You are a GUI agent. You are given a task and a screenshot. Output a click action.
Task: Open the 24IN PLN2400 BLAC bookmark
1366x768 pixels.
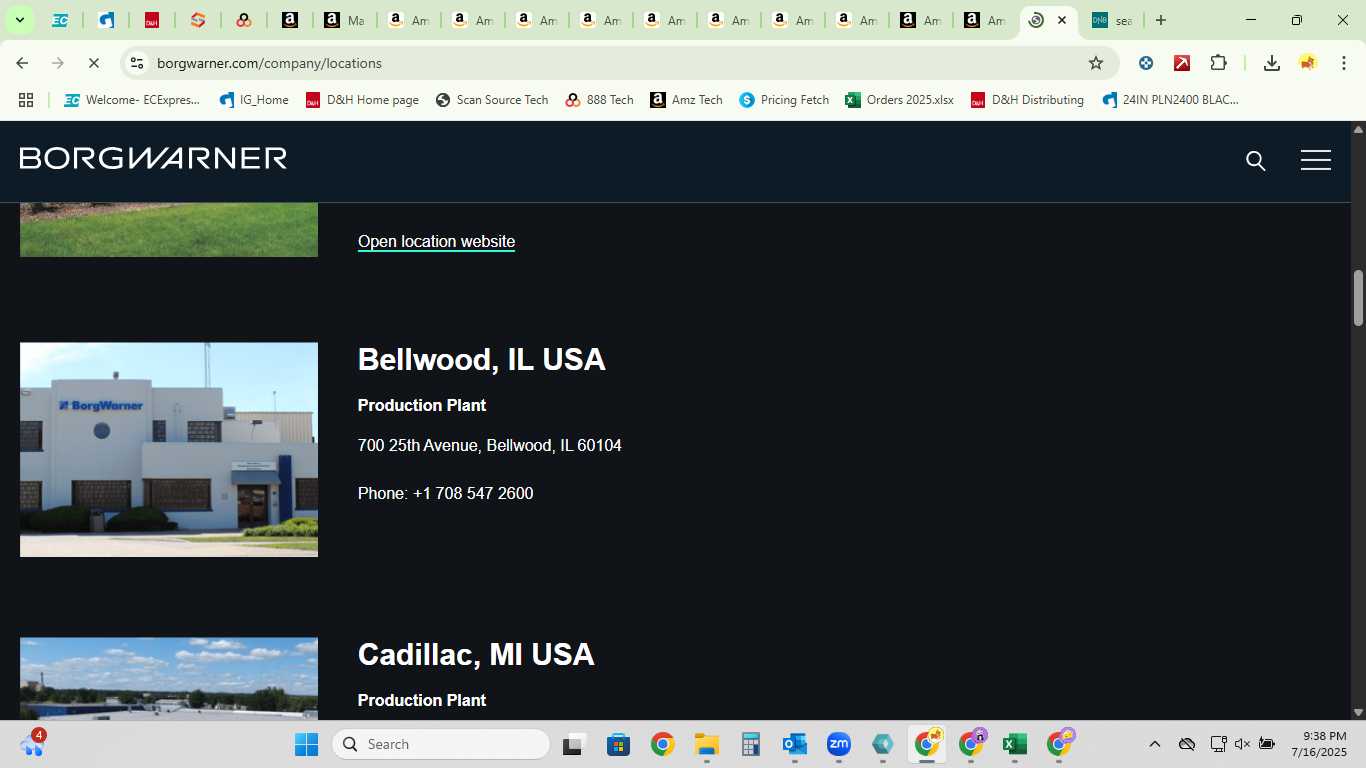[x=1170, y=100]
